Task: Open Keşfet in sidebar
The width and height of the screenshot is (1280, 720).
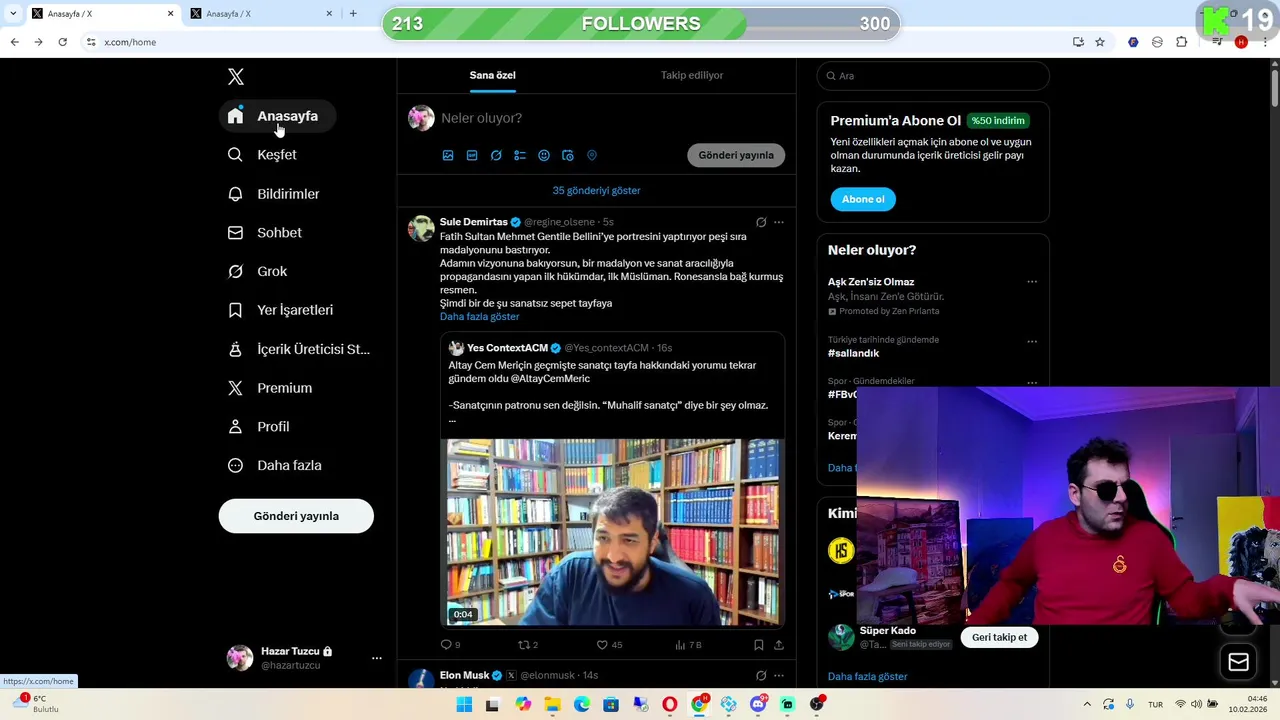Action: pyautogui.click(x=263, y=155)
